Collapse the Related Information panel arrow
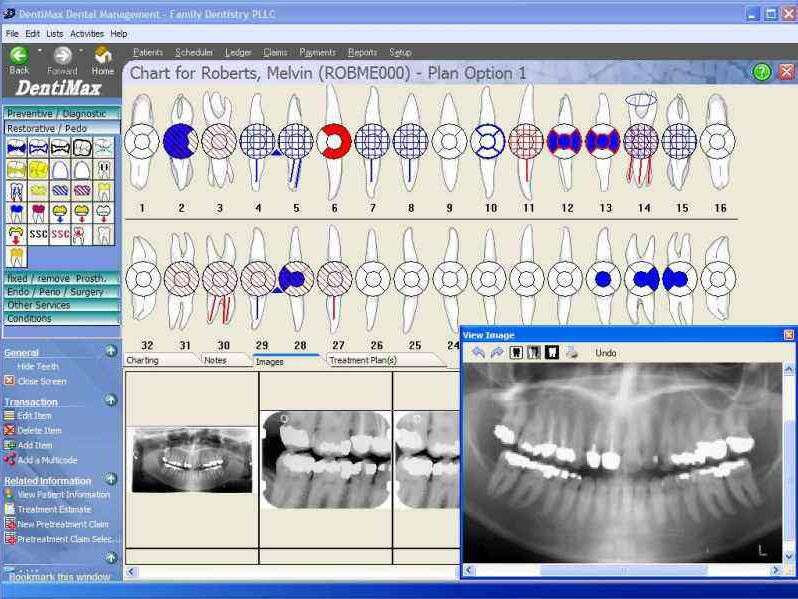The height and width of the screenshot is (599, 798). (x=111, y=479)
